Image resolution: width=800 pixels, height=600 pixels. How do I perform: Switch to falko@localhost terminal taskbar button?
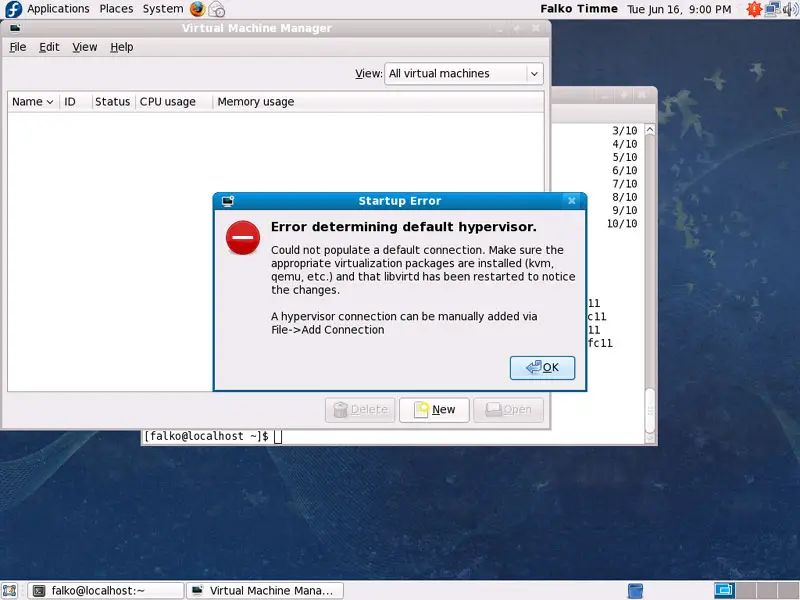105,590
